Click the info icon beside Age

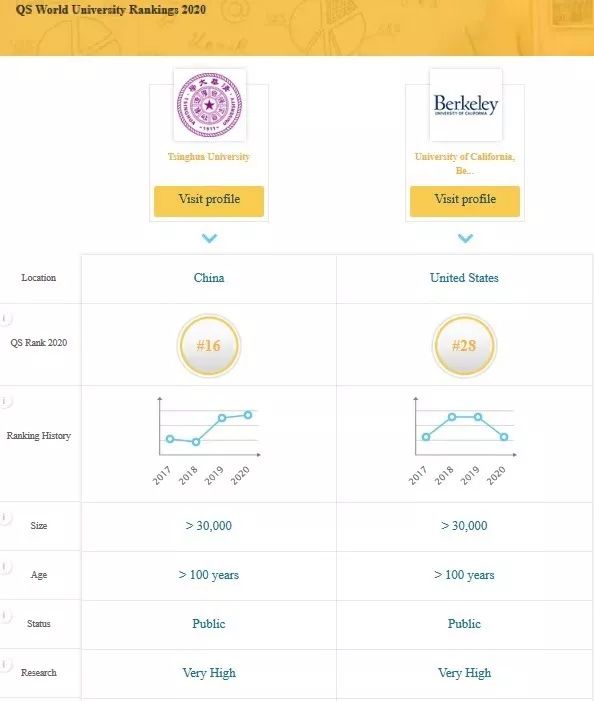click(4, 567)
